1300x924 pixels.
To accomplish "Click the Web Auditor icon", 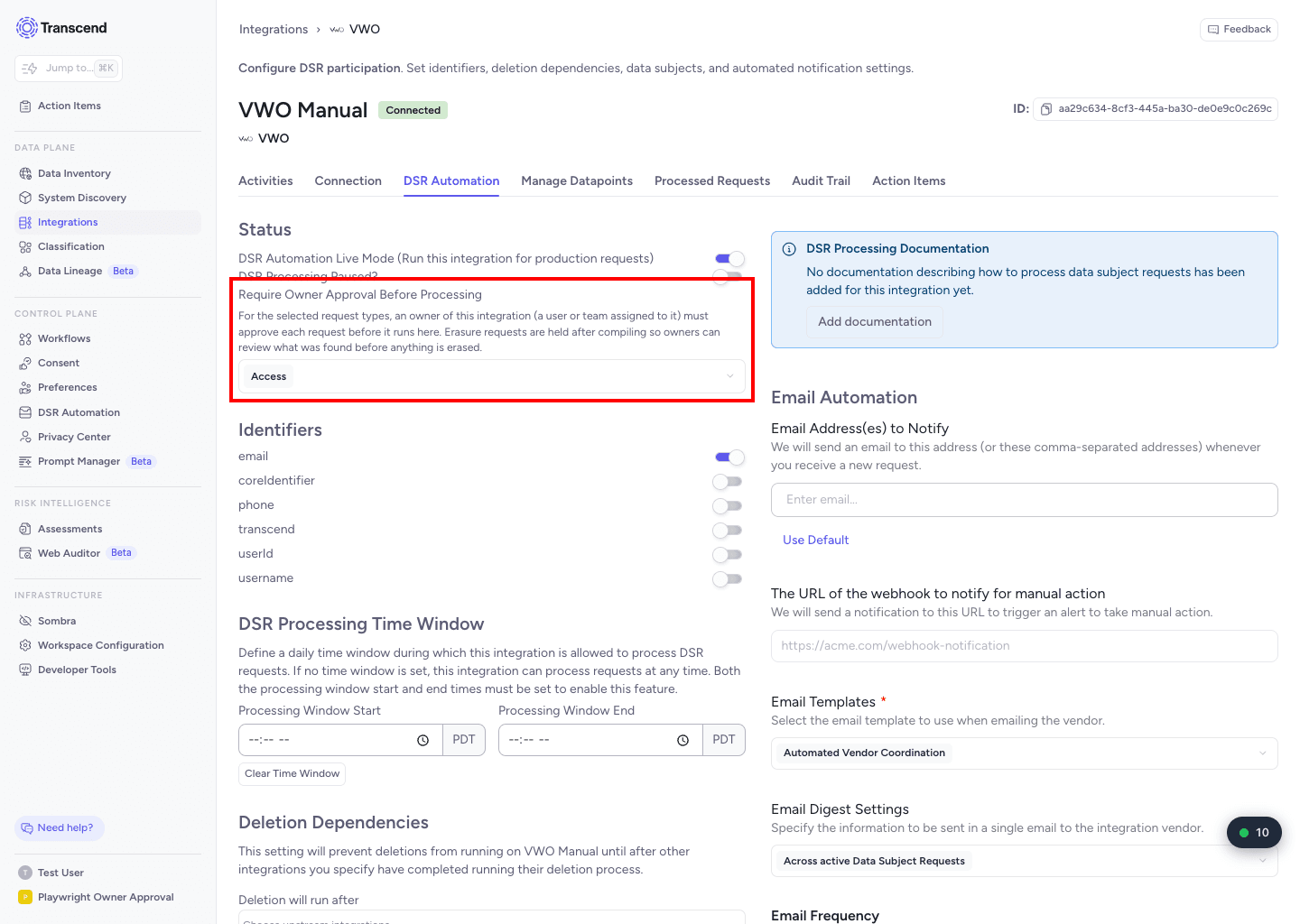I will (x=25, y=553).
